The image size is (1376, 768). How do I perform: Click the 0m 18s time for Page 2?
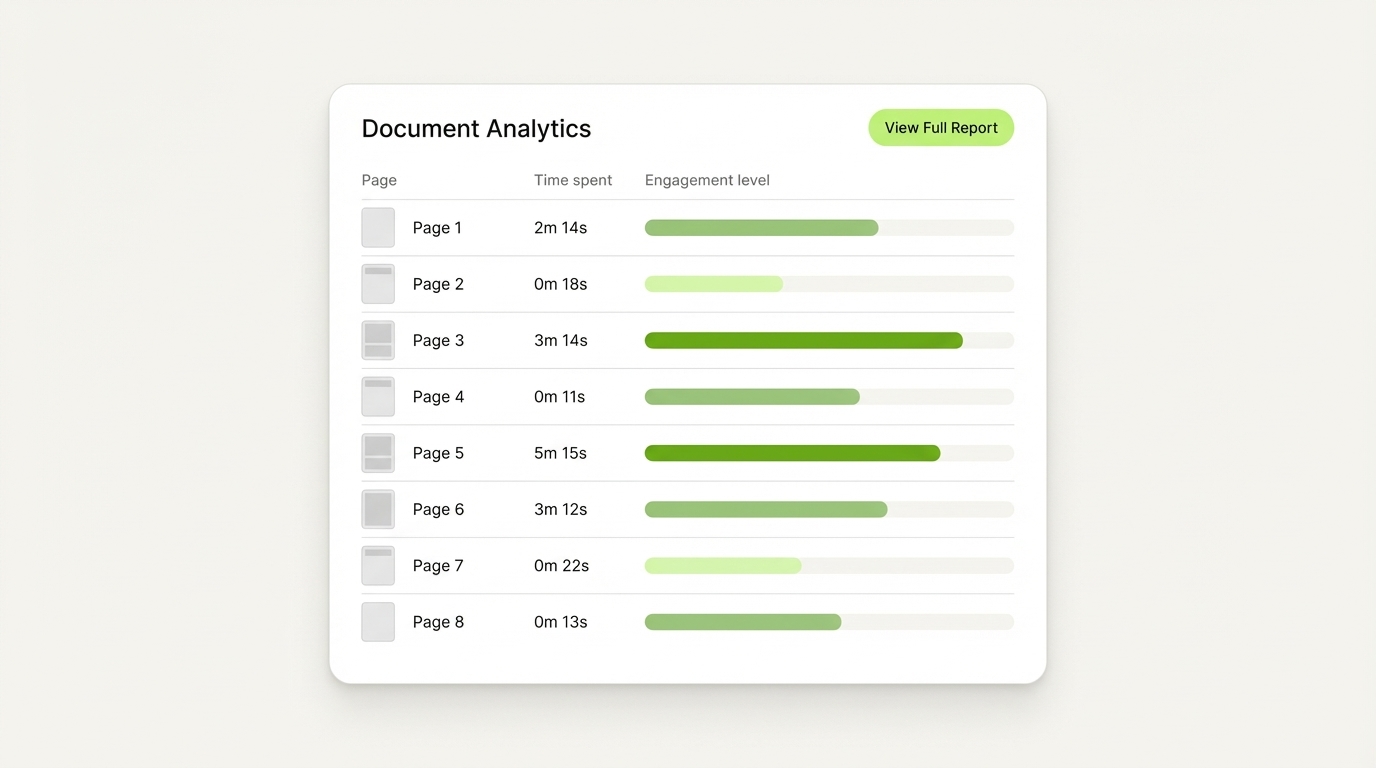point(561,284)
